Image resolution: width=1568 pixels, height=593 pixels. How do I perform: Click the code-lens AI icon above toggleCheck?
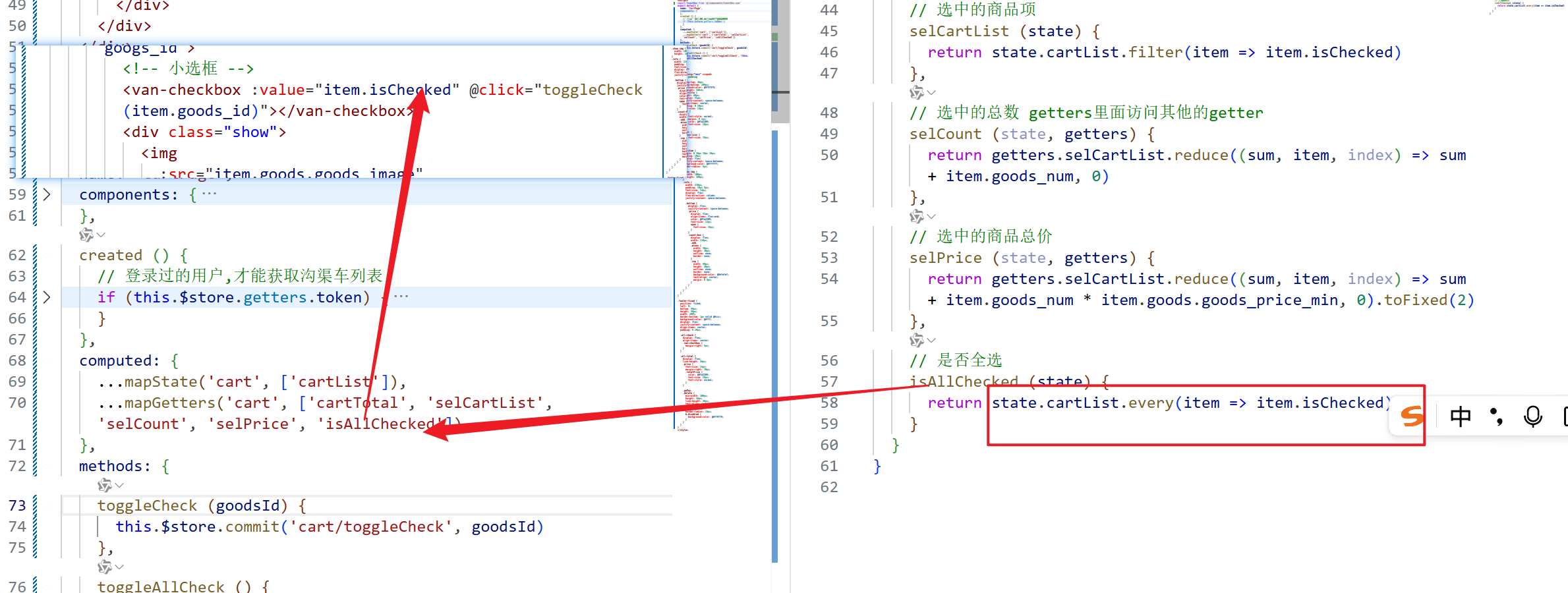tap(105, 486)
